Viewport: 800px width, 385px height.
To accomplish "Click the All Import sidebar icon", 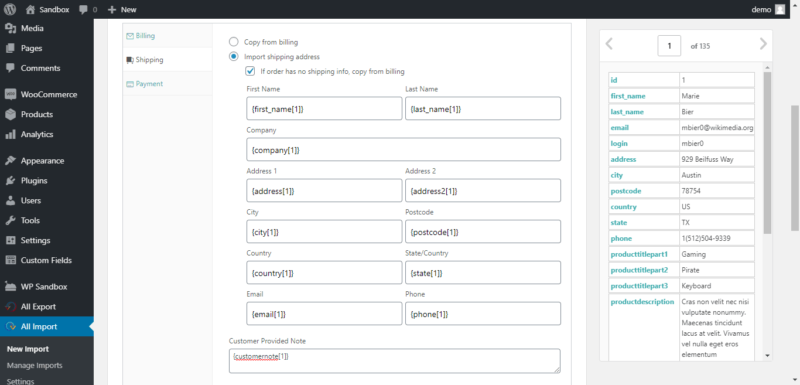I will pyautogui.click(x=10, y=327).
